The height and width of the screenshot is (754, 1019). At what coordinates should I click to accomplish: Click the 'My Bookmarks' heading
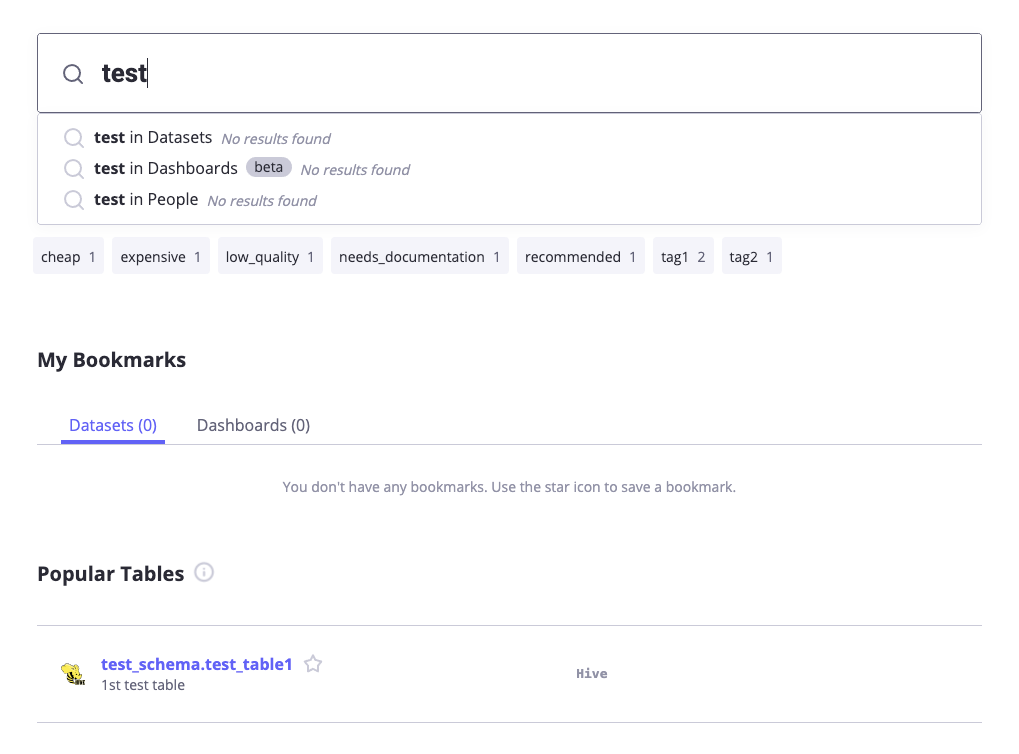pos(112,359)
